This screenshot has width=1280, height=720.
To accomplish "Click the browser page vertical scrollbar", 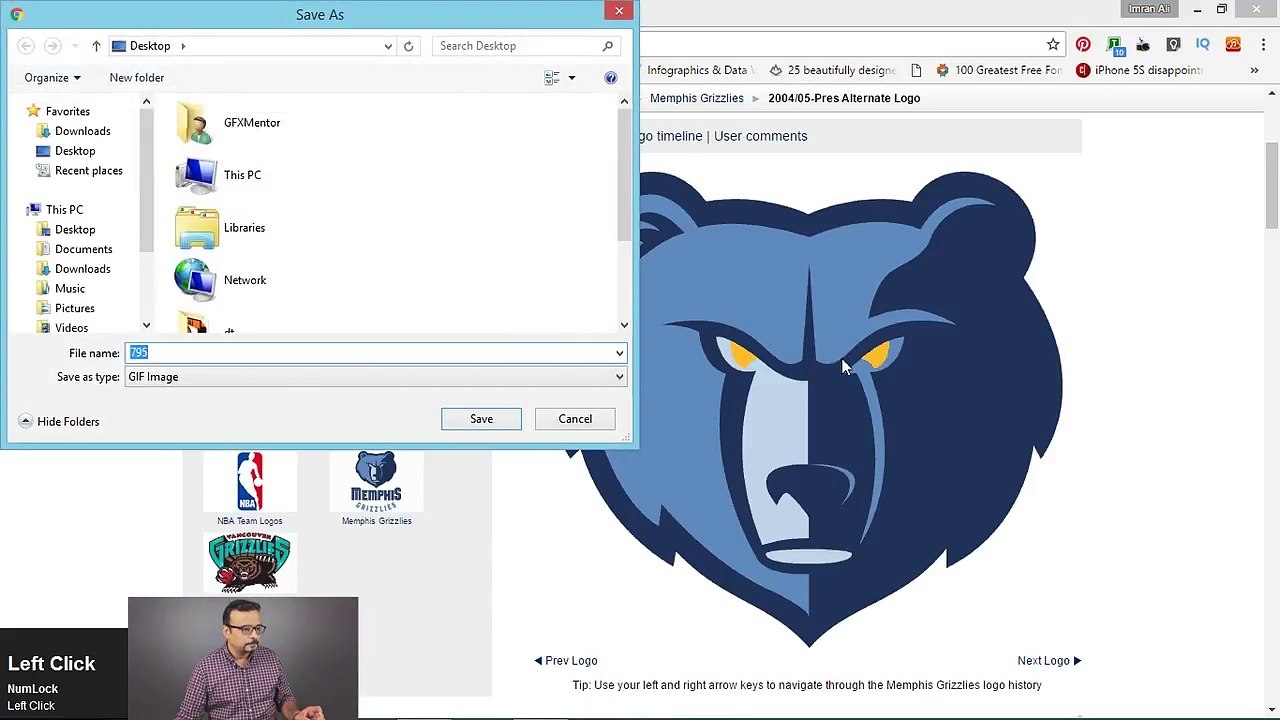I will click(x=1272, y=186).
